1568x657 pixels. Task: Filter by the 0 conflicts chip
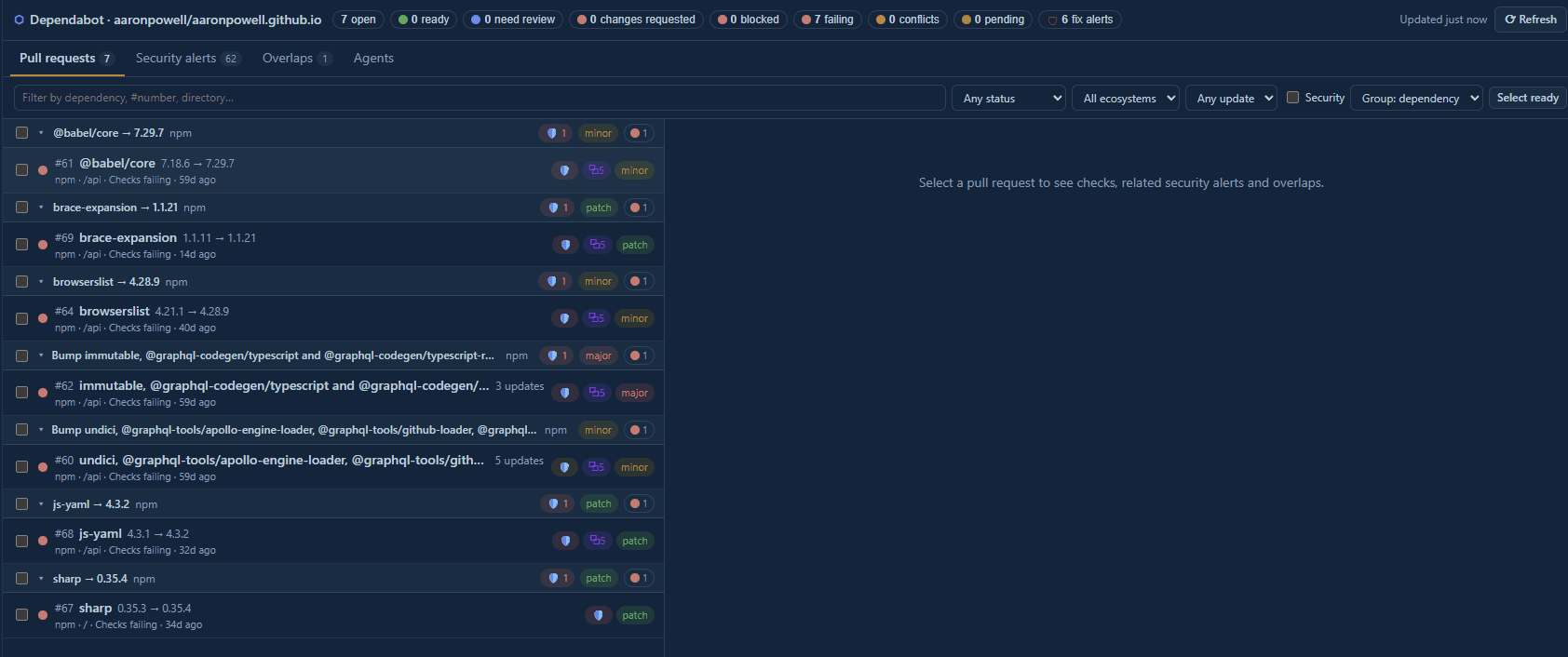click(908, 20)
